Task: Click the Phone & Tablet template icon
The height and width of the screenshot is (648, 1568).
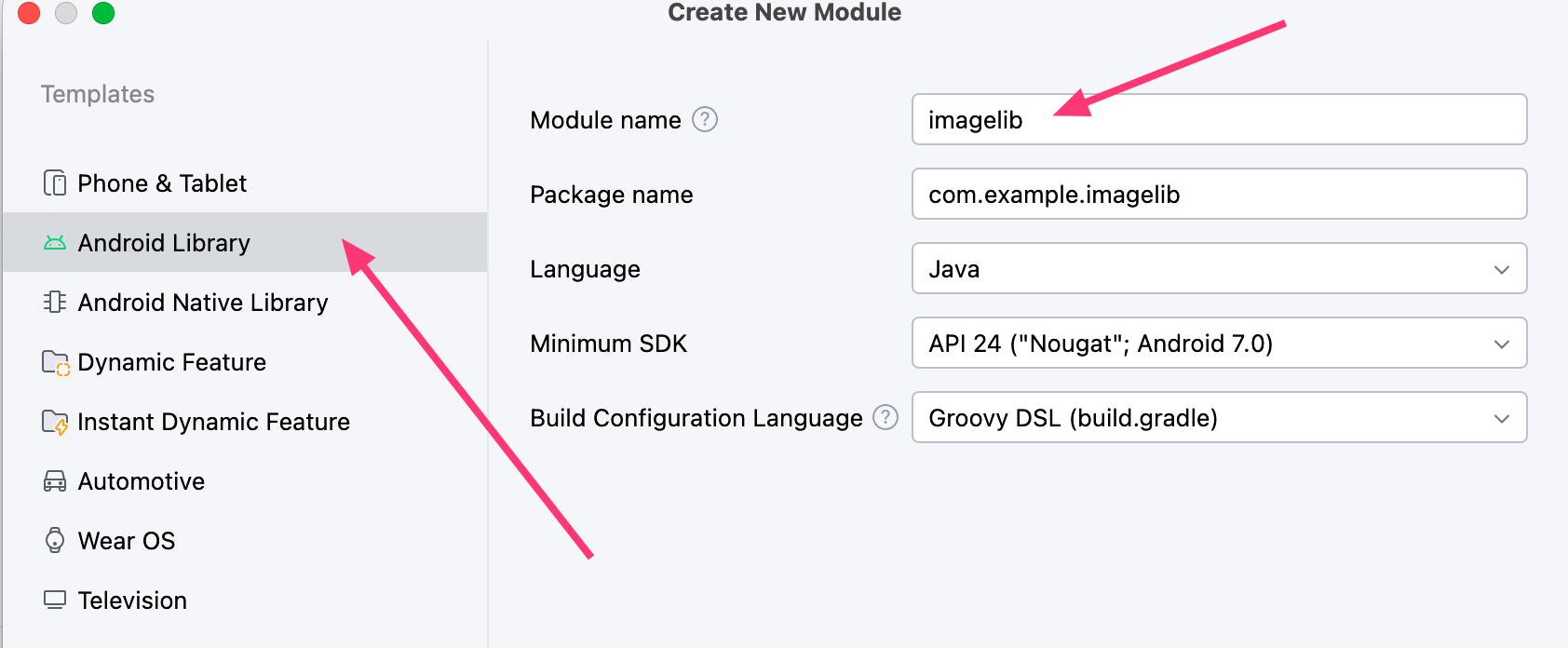Action: point(55,183)
